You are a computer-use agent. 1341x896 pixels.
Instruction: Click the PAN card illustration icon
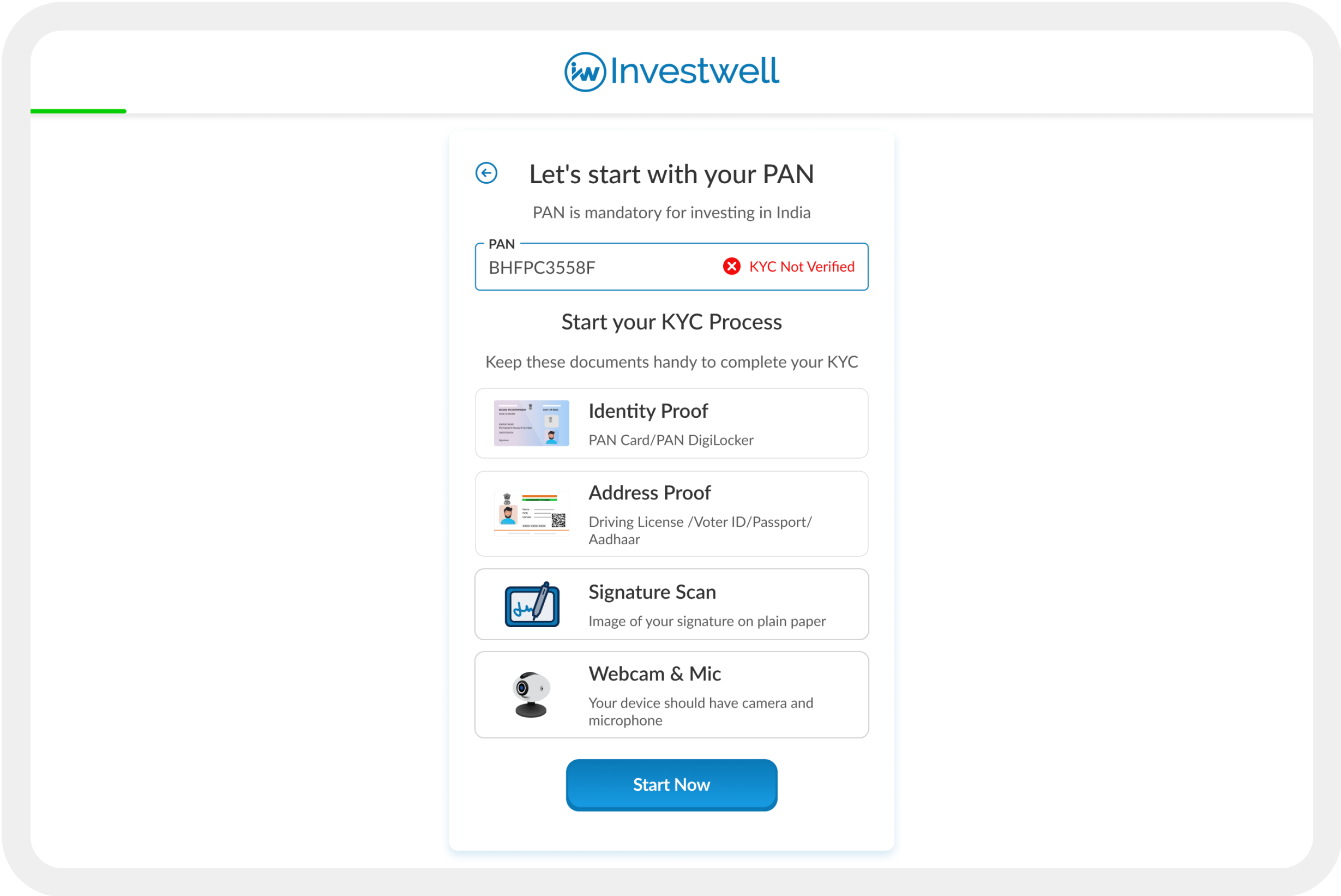point(531,423)
